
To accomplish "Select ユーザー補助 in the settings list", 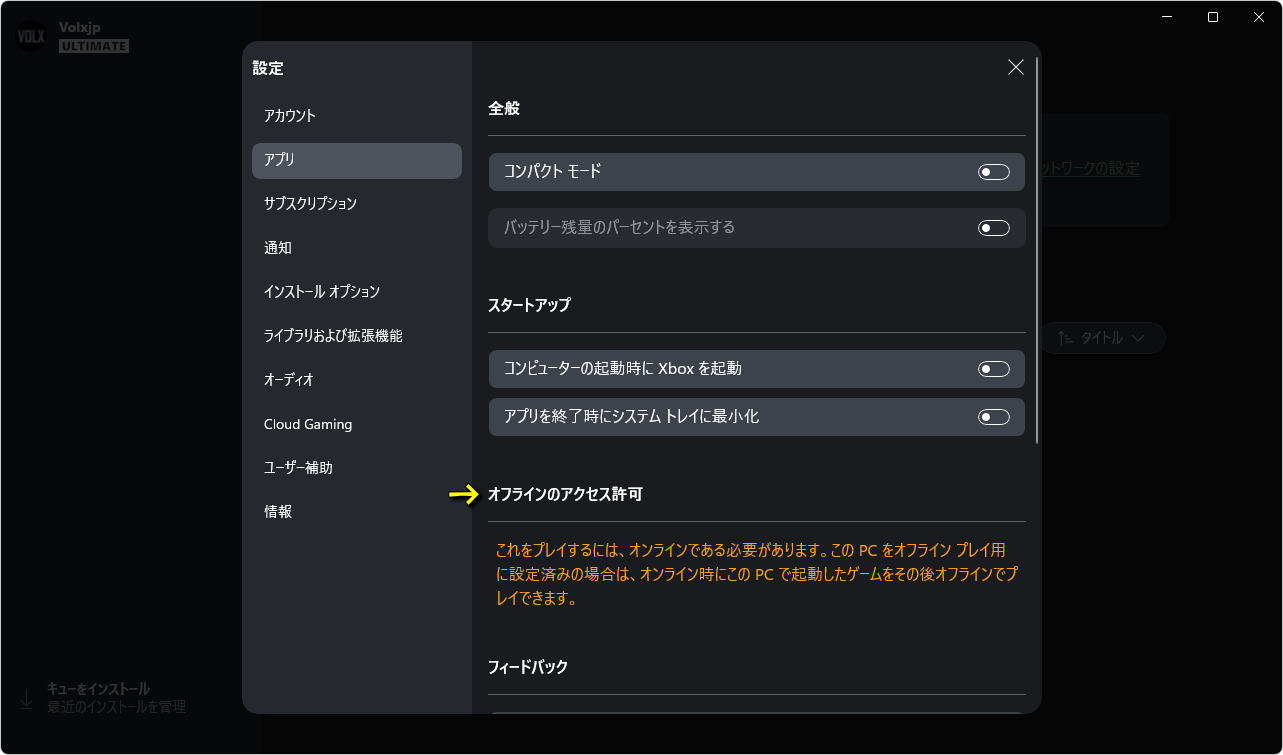I will click(356, 468).
